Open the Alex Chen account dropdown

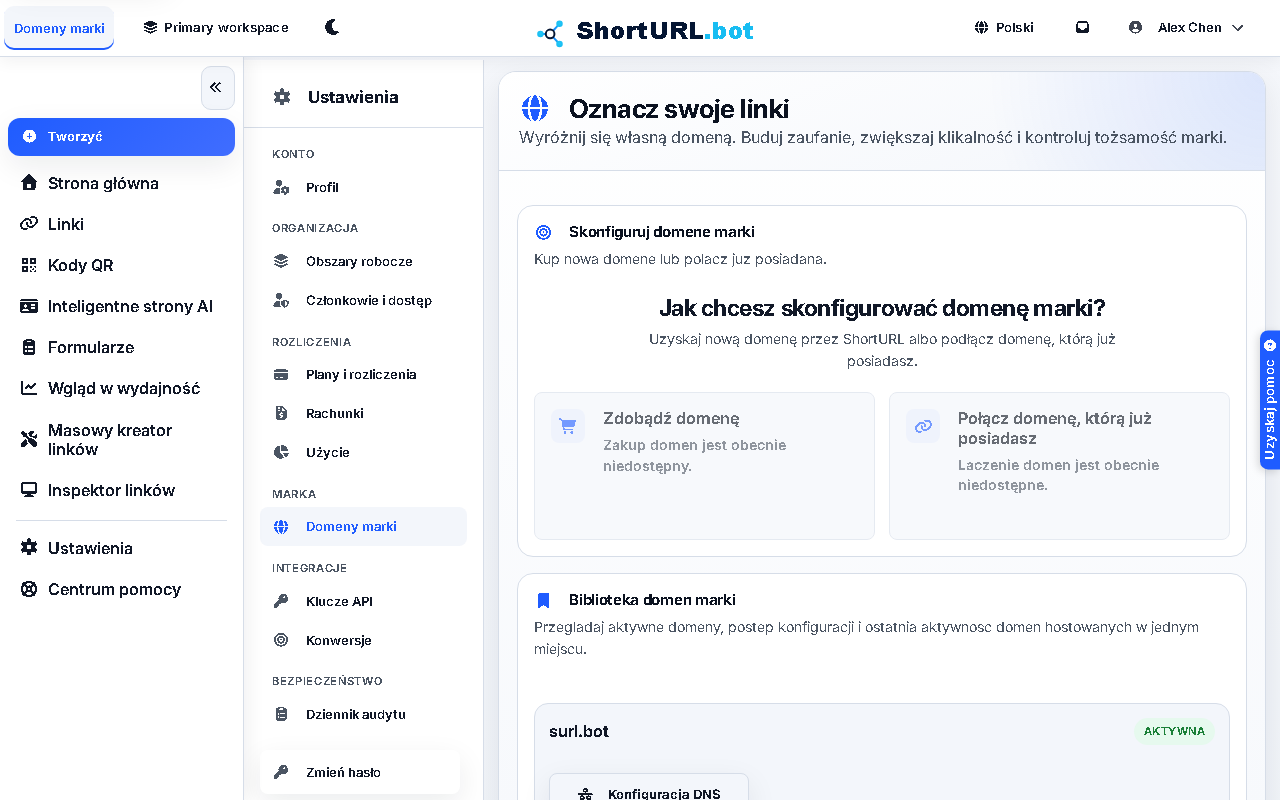pos(1186,28)
